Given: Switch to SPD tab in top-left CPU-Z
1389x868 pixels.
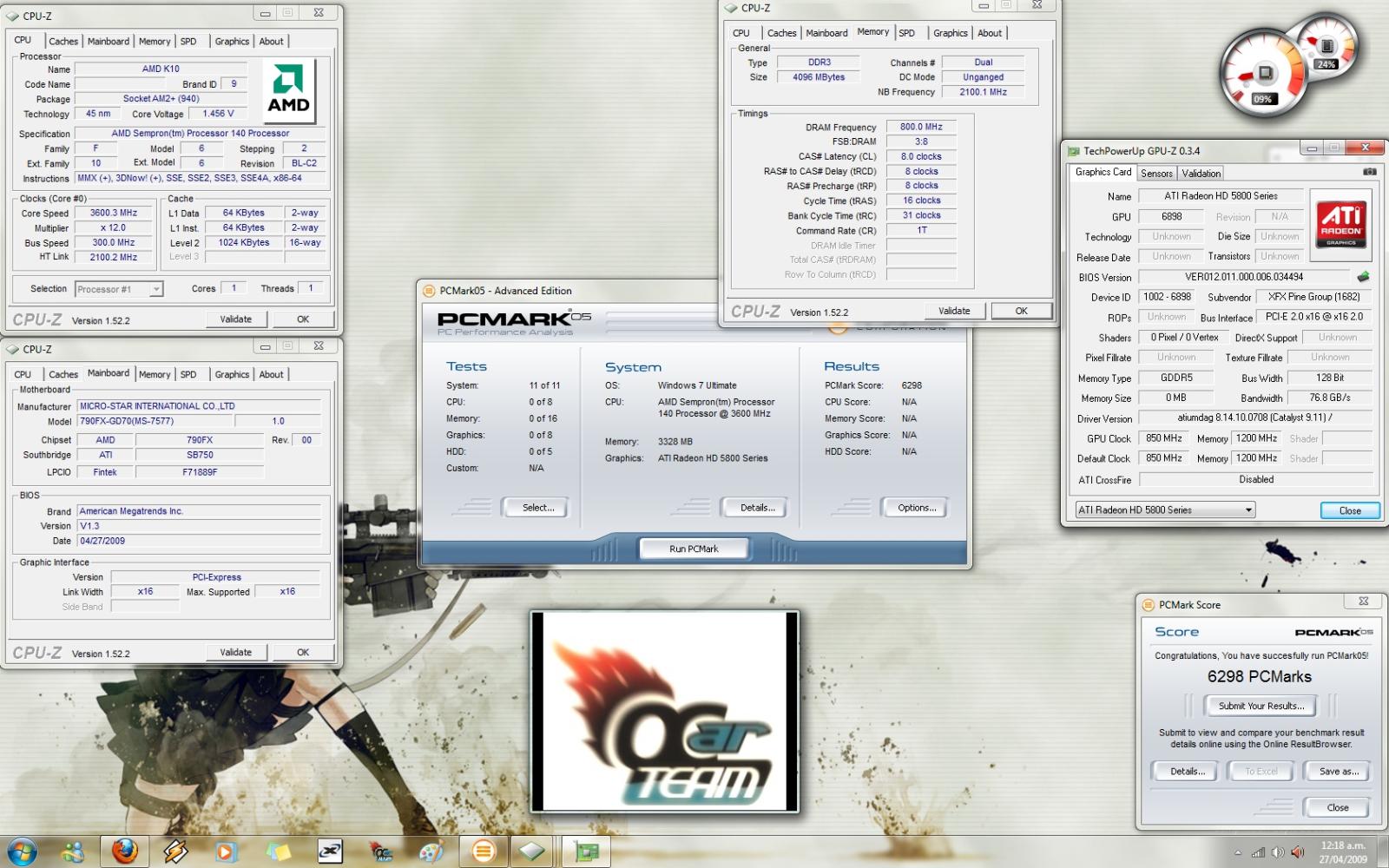Looking at the screenshot, I should pyautogui.click(x=188, y=41).
